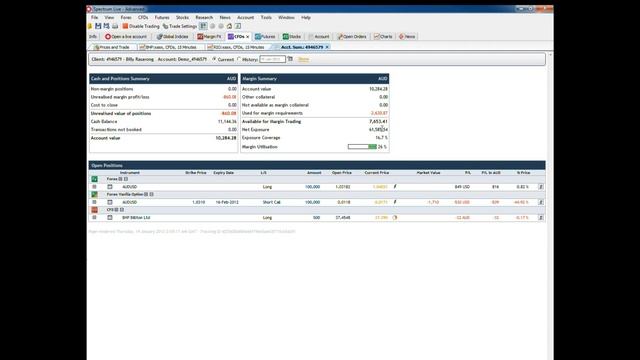
Task: Click the Forex Vanilla Option group icon
Action: (95, 194)
